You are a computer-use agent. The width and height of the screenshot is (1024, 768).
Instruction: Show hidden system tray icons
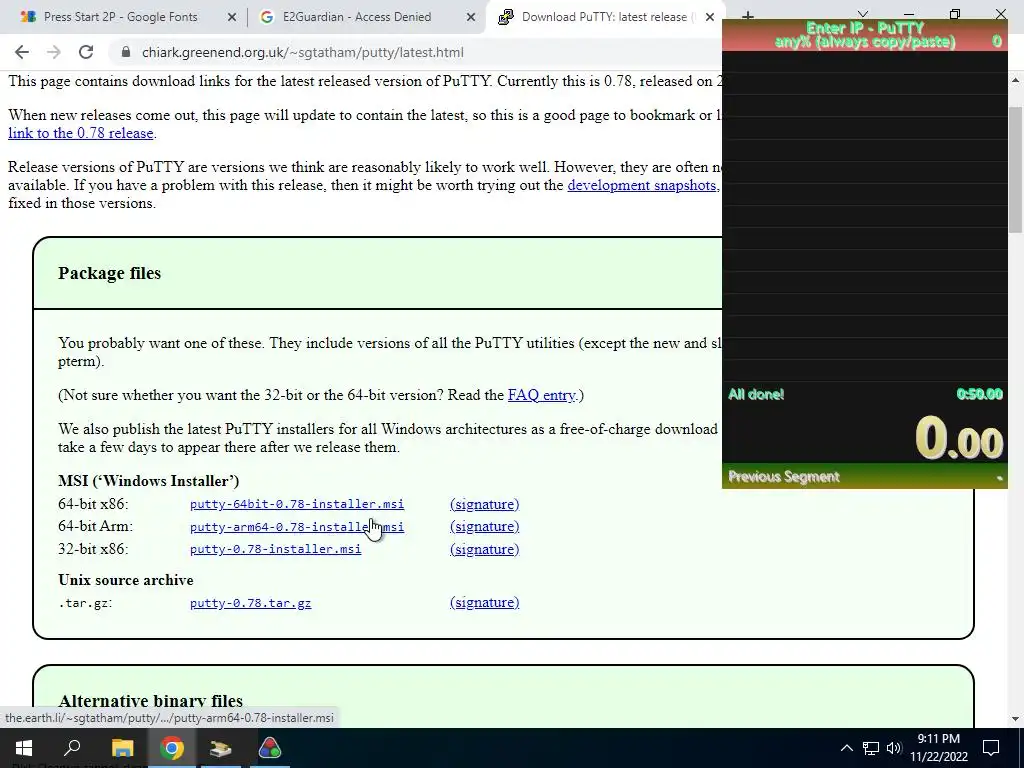pyautogui.click(x=846, y=748)
